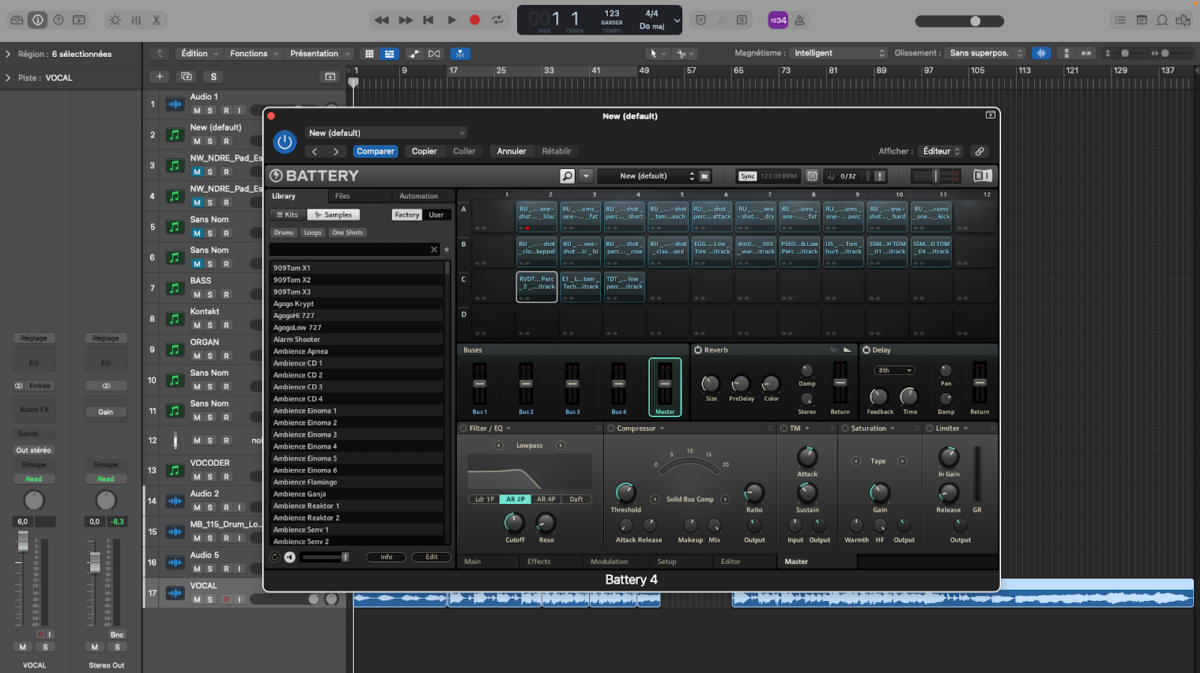1200x673 pixels.
Task: Select the Ambience Flamingo sample
Action: pyautogui.click(x=358, y=482)
